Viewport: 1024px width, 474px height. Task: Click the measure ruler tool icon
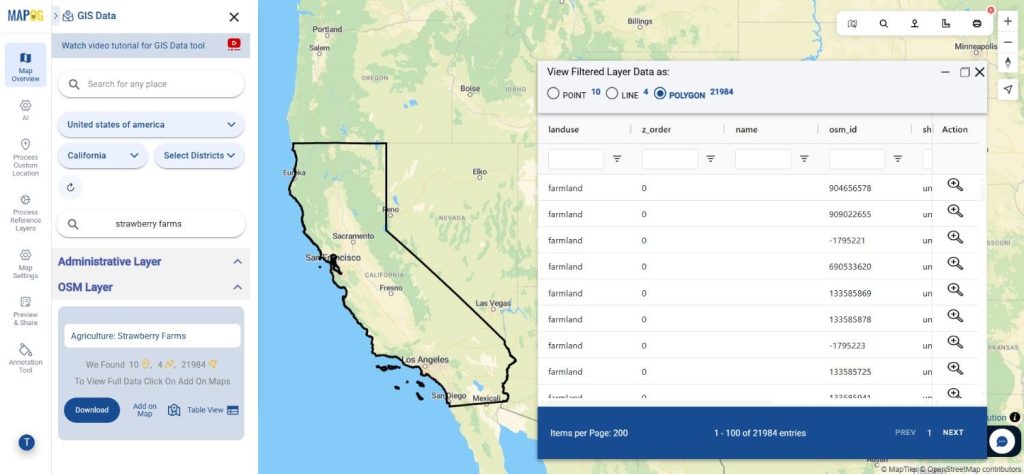coord(946,23)
